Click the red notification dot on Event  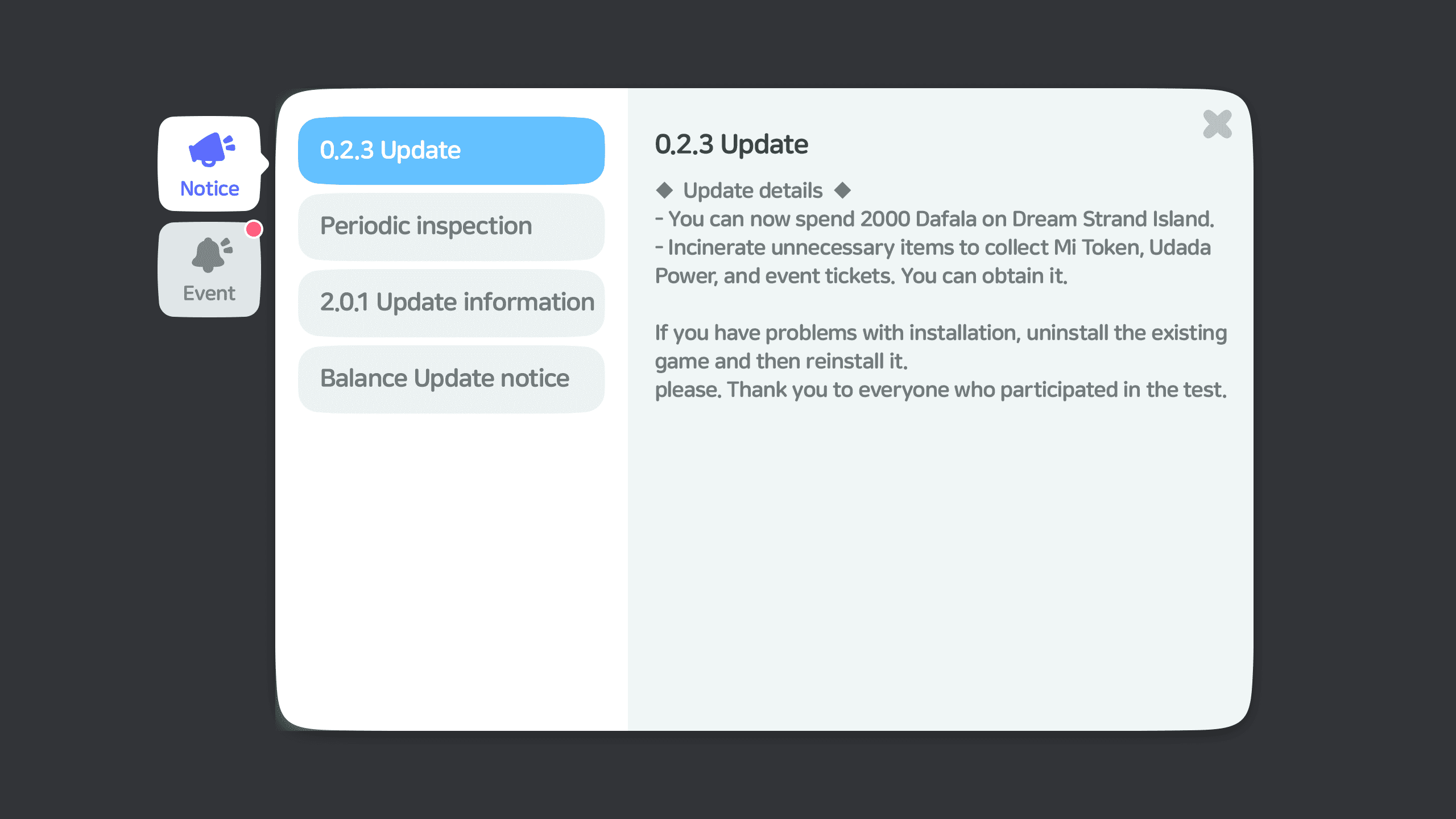(x=254, y=229)
